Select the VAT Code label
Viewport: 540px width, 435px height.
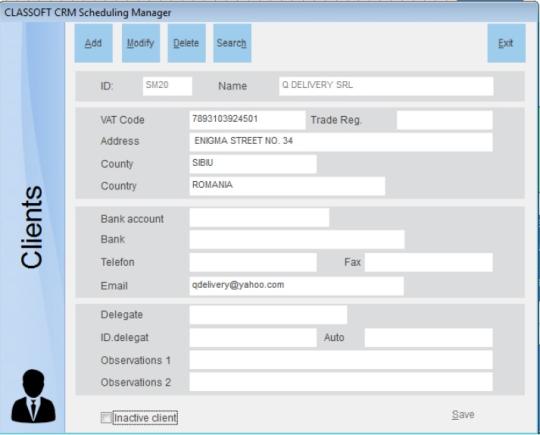pyautogui.click(x=122, y=120)
